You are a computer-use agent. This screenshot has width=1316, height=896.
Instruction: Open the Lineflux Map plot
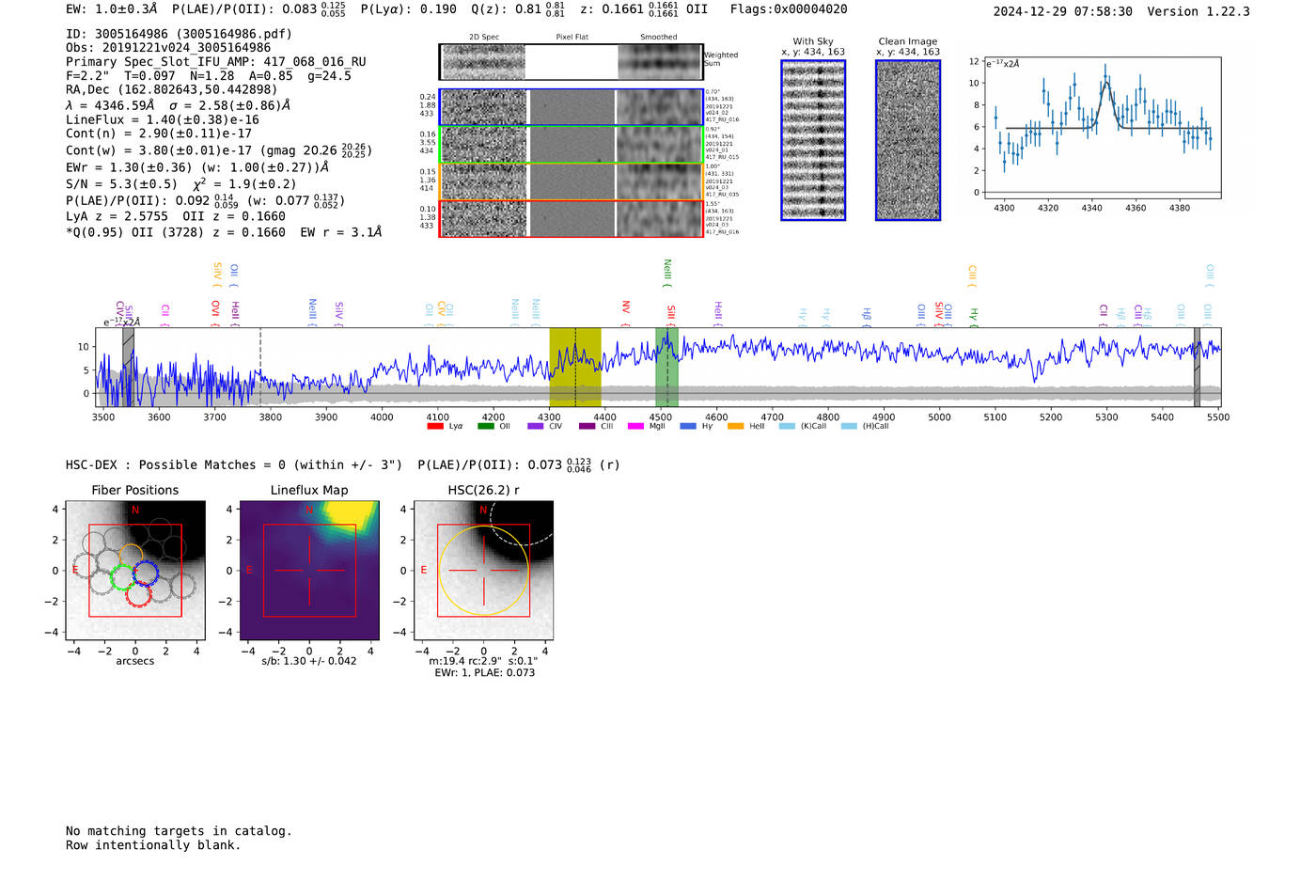pos(309,570)
